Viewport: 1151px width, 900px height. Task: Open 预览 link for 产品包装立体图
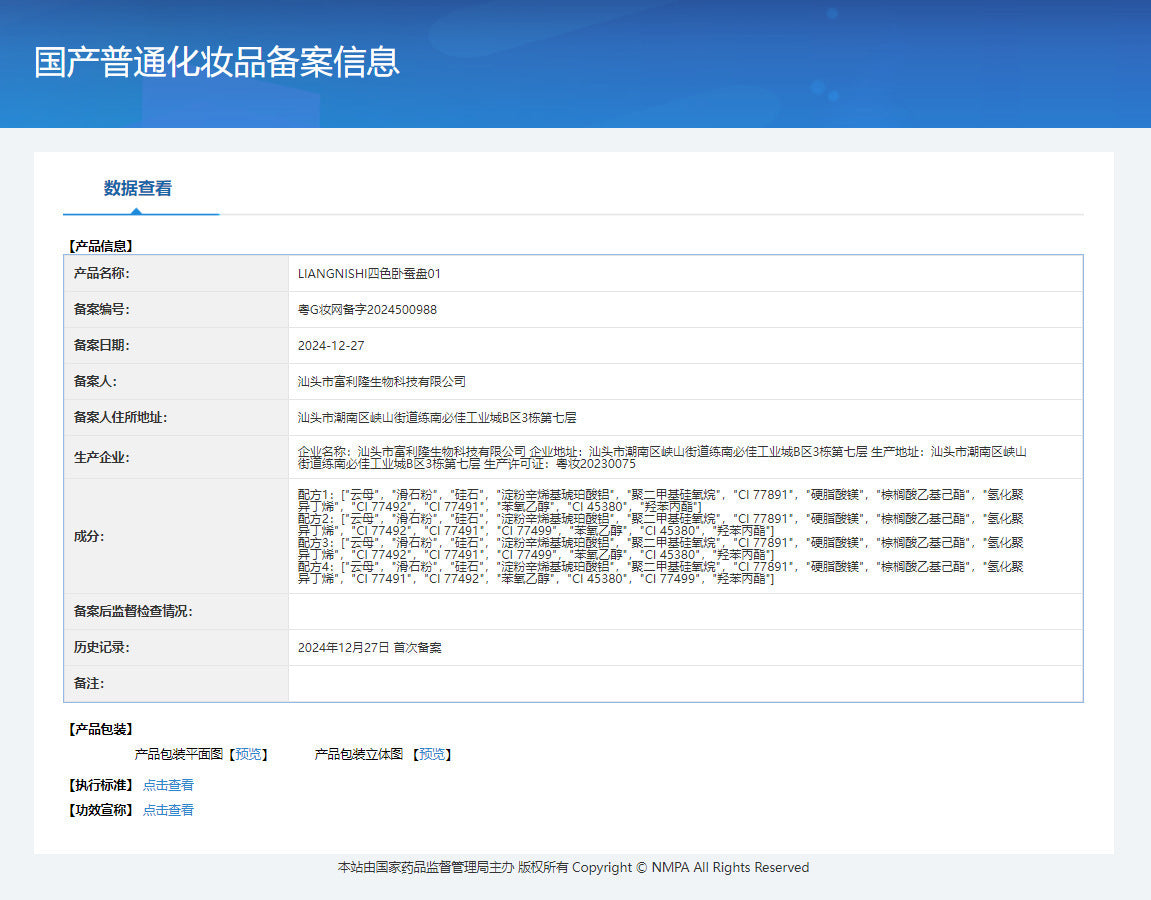click(x=432, y=754)
